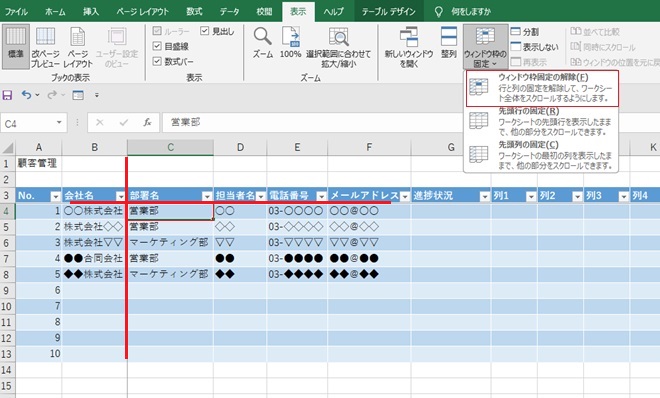The image size is (660, 398).
Task: Undo the last action
Action: click(27, 95)
